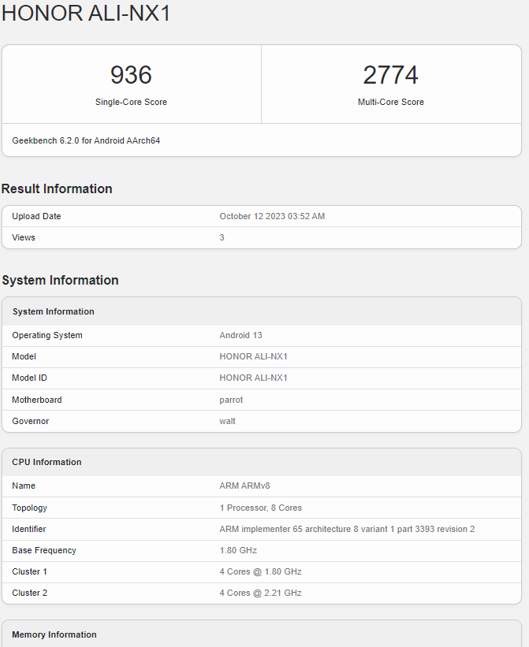Click the Topology label
The width and height of the screenshot is (529, 647).
coord(29,508)
